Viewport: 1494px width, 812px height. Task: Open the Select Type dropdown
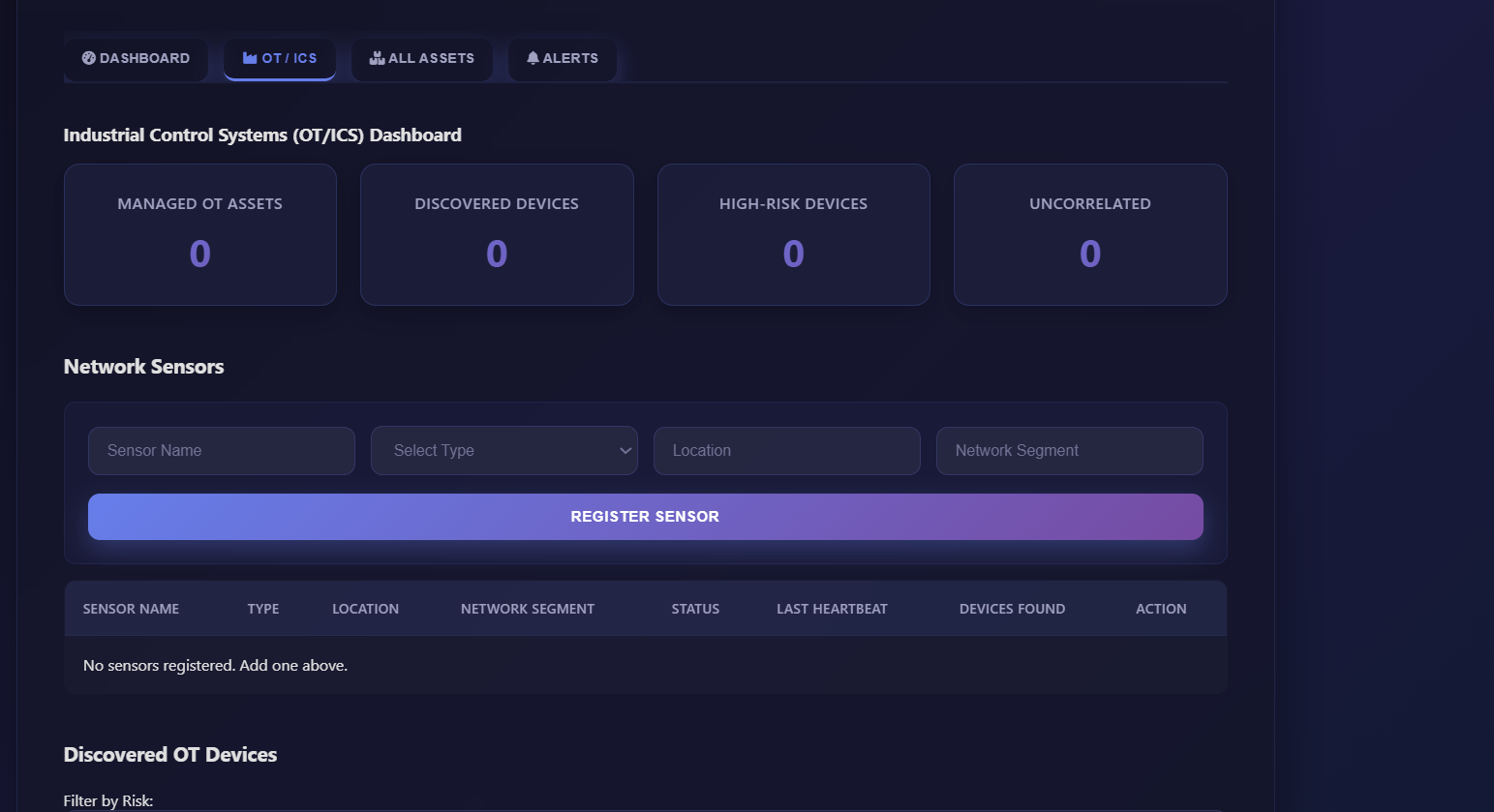(503, 450)
